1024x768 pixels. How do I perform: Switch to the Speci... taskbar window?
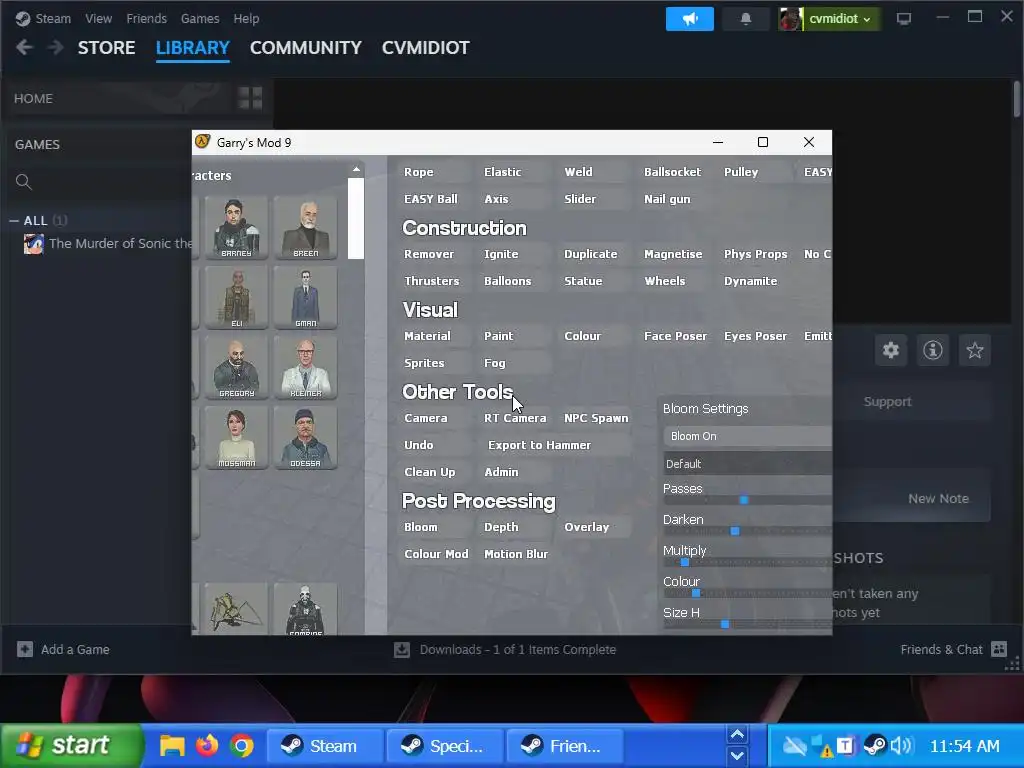(x=445, y=745)
